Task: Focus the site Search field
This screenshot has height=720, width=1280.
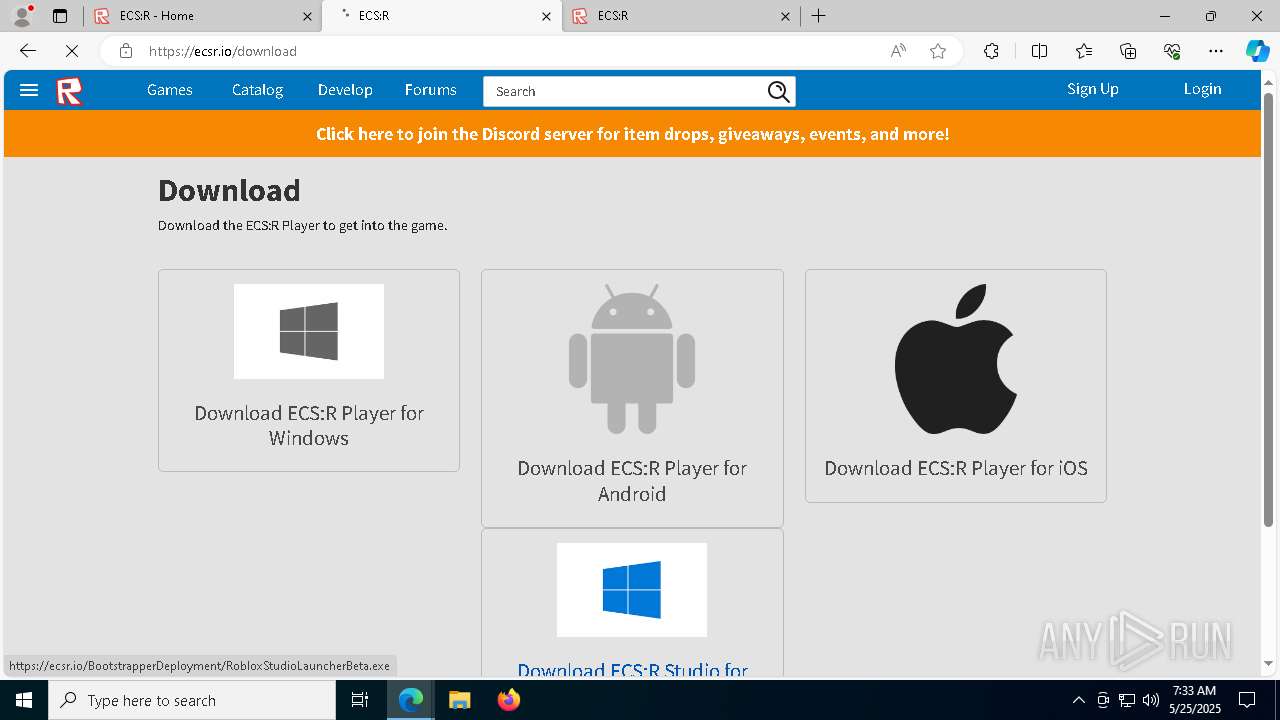Action: point(625,91)
